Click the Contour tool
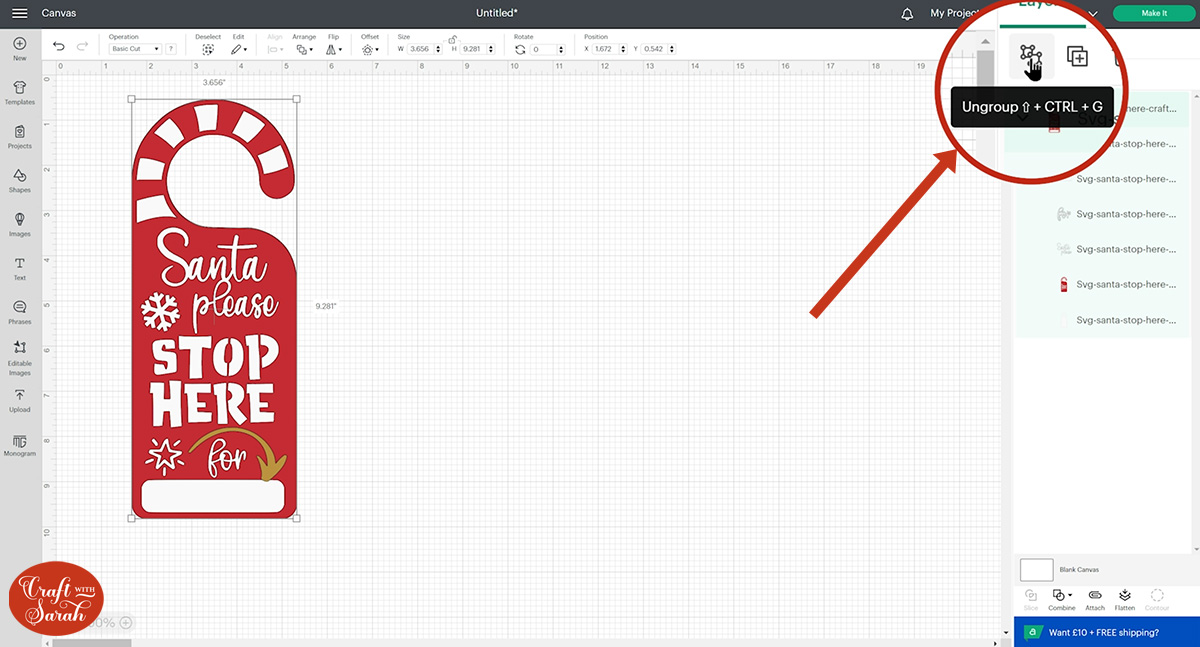Screen dimensions: 1200x647 tap(1157, 599)
